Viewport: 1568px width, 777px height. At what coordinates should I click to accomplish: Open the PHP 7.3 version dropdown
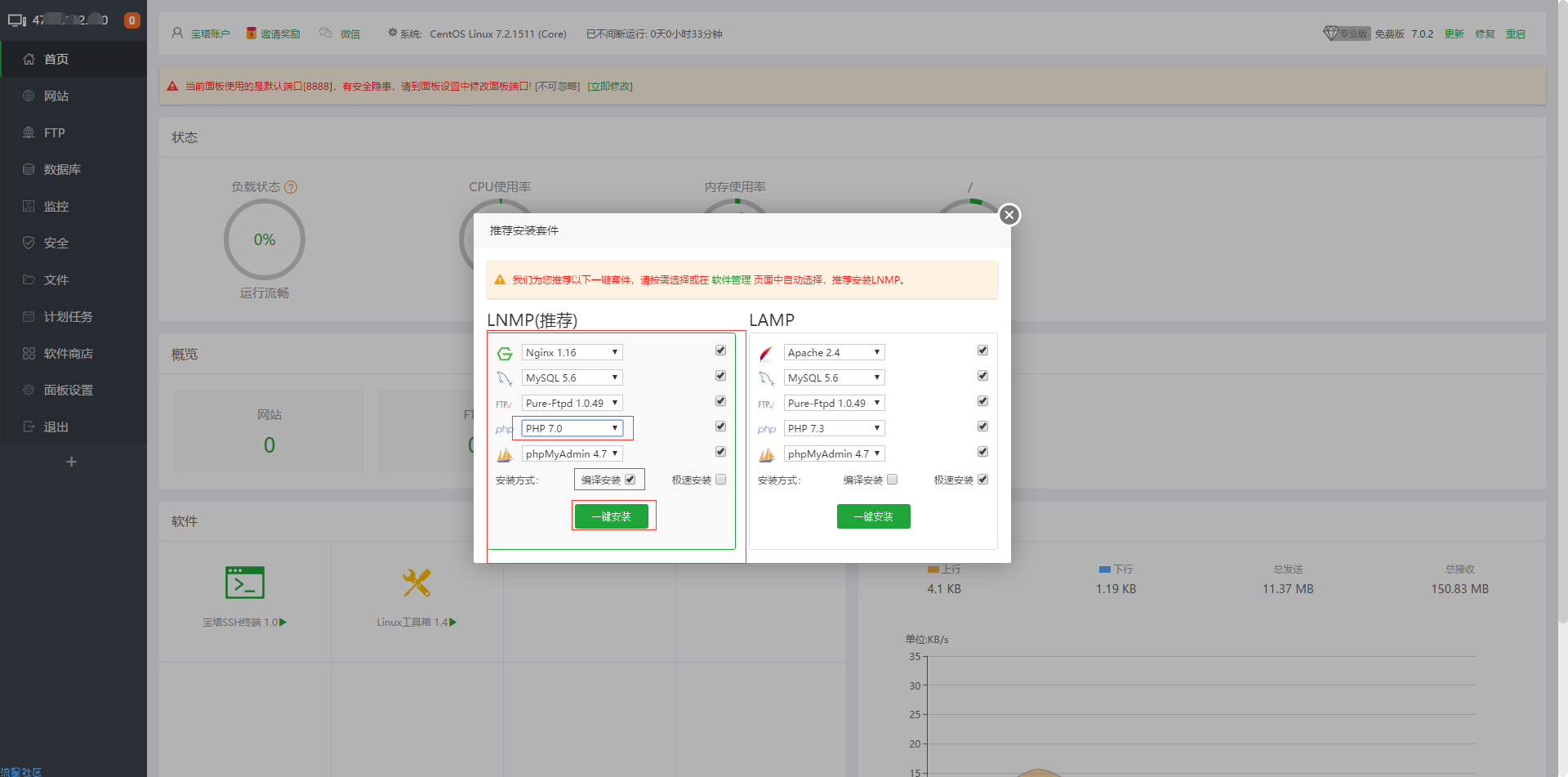click(x=835, y=428)
